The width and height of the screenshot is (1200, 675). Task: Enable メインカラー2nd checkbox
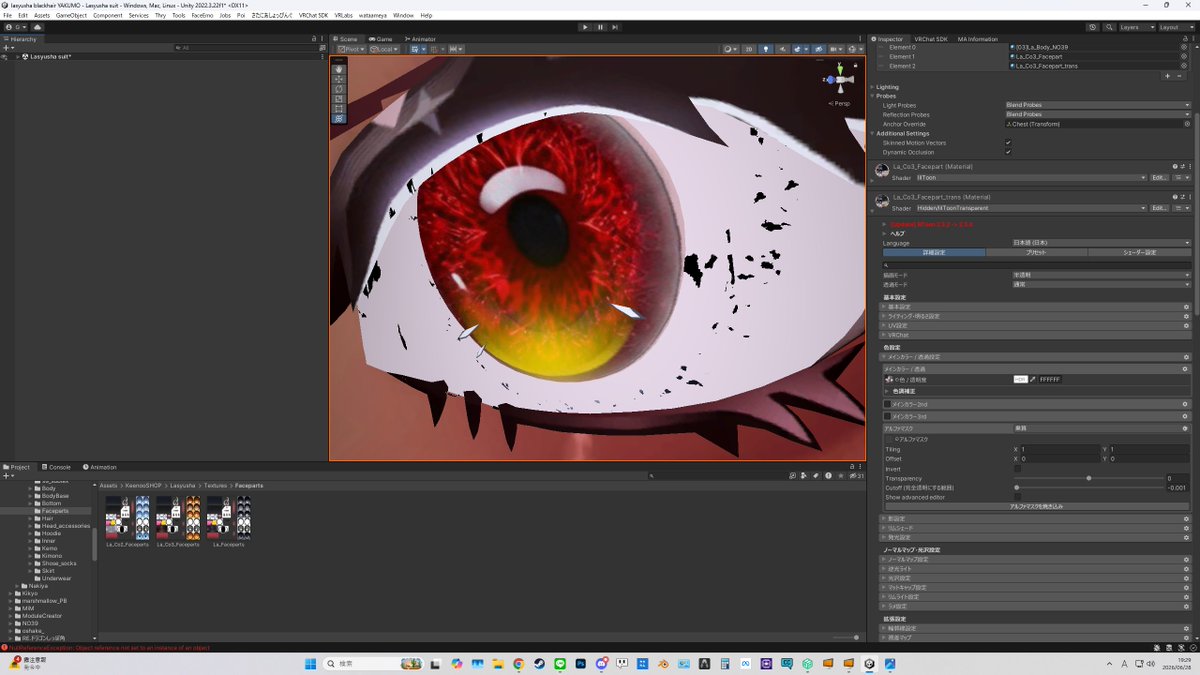(887, 404)
